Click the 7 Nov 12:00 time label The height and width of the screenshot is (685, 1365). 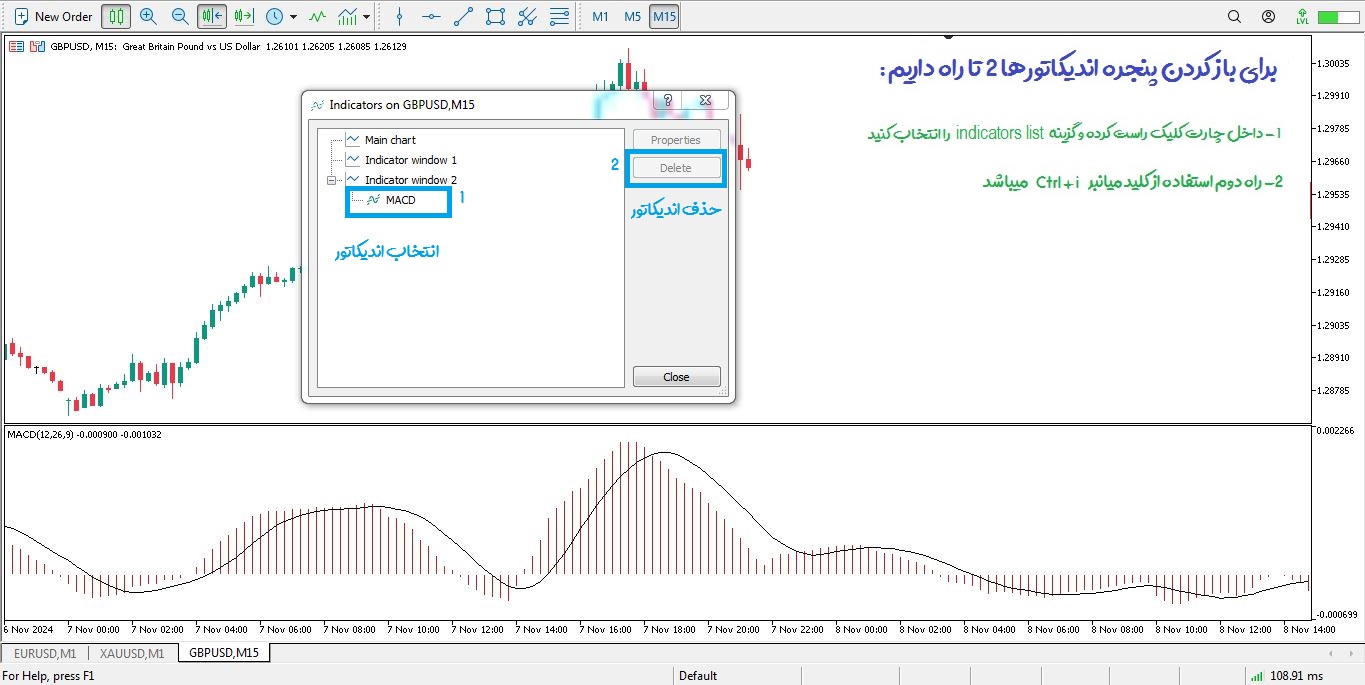477,630
